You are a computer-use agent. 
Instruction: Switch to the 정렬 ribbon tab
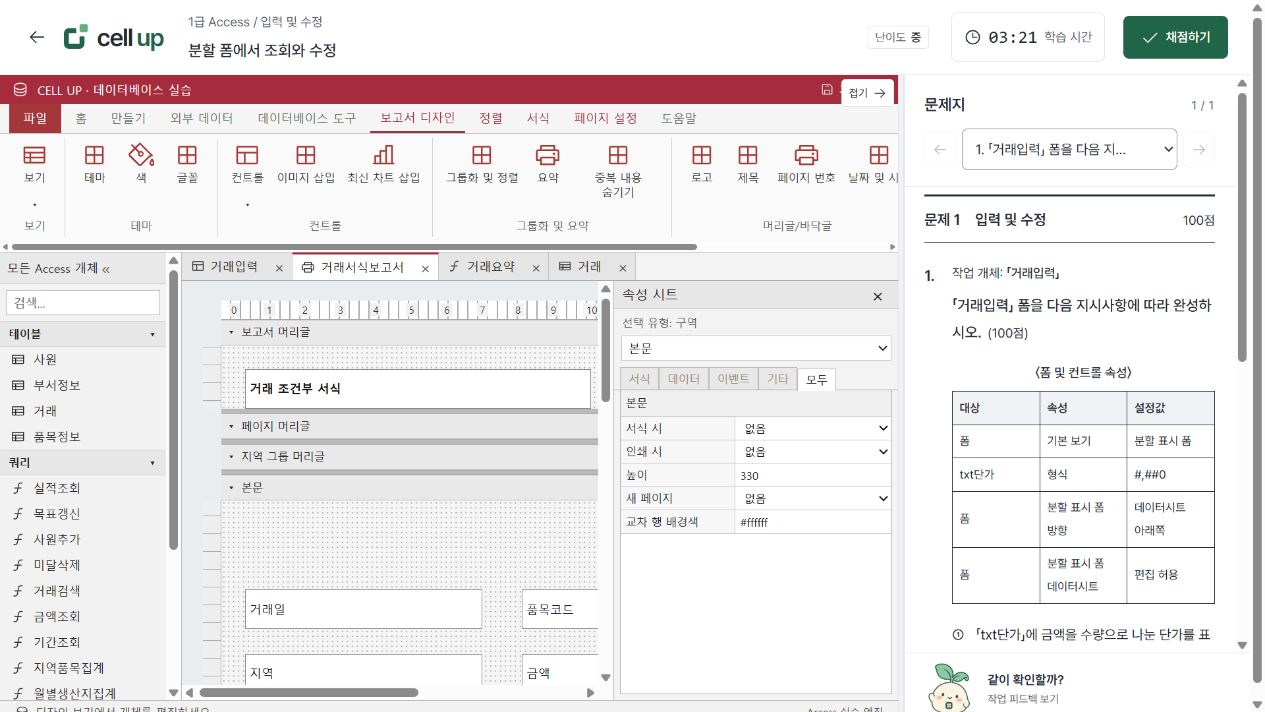491,118
